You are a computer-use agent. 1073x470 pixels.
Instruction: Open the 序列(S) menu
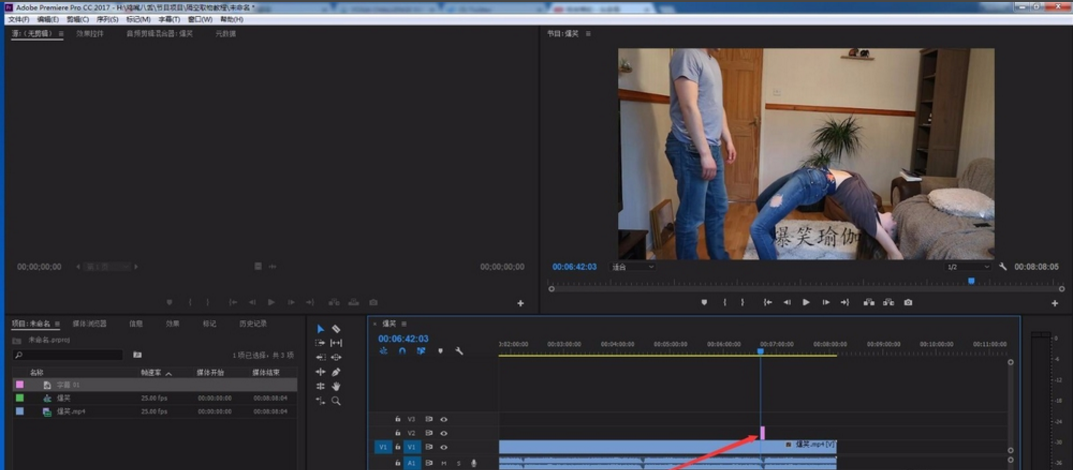(106, 19)
